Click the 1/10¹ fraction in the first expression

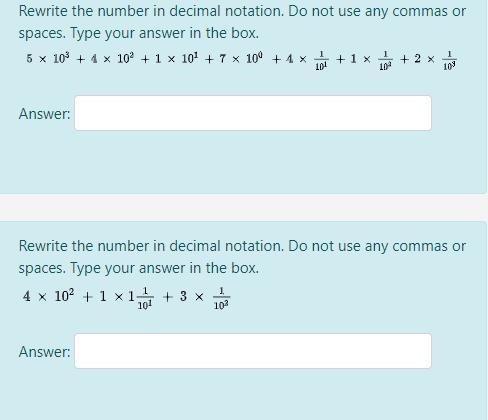pyautogui.click(x=321, y=61)
